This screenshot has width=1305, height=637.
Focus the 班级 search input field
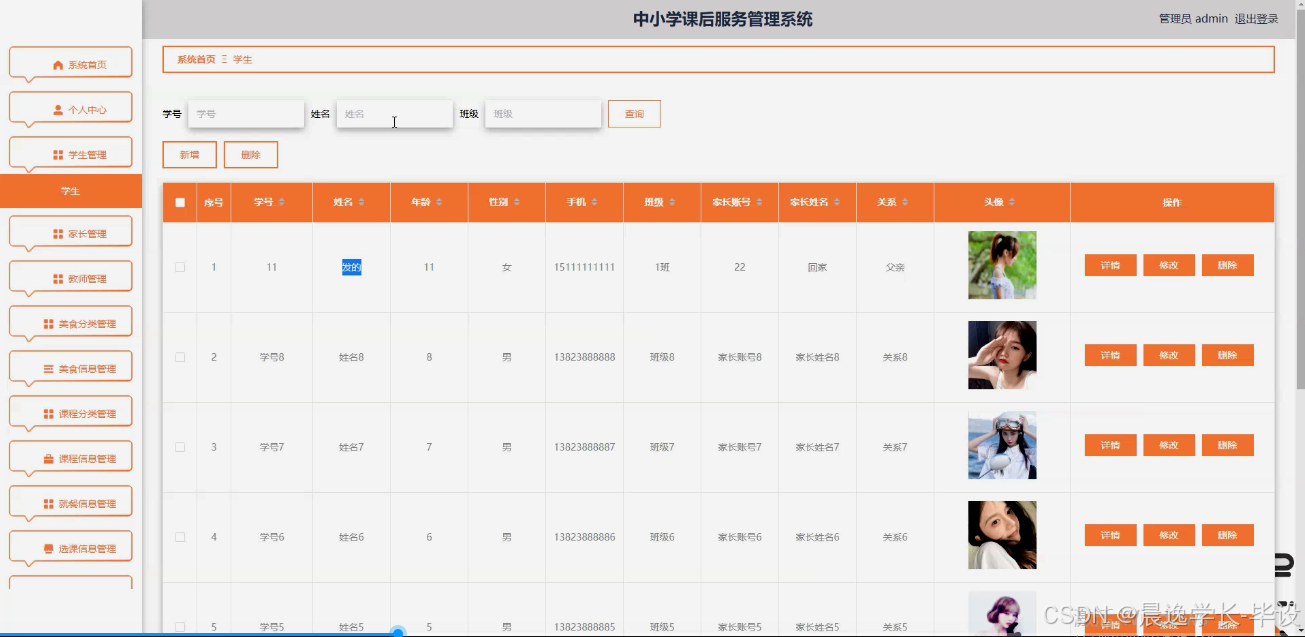point(543,114)
